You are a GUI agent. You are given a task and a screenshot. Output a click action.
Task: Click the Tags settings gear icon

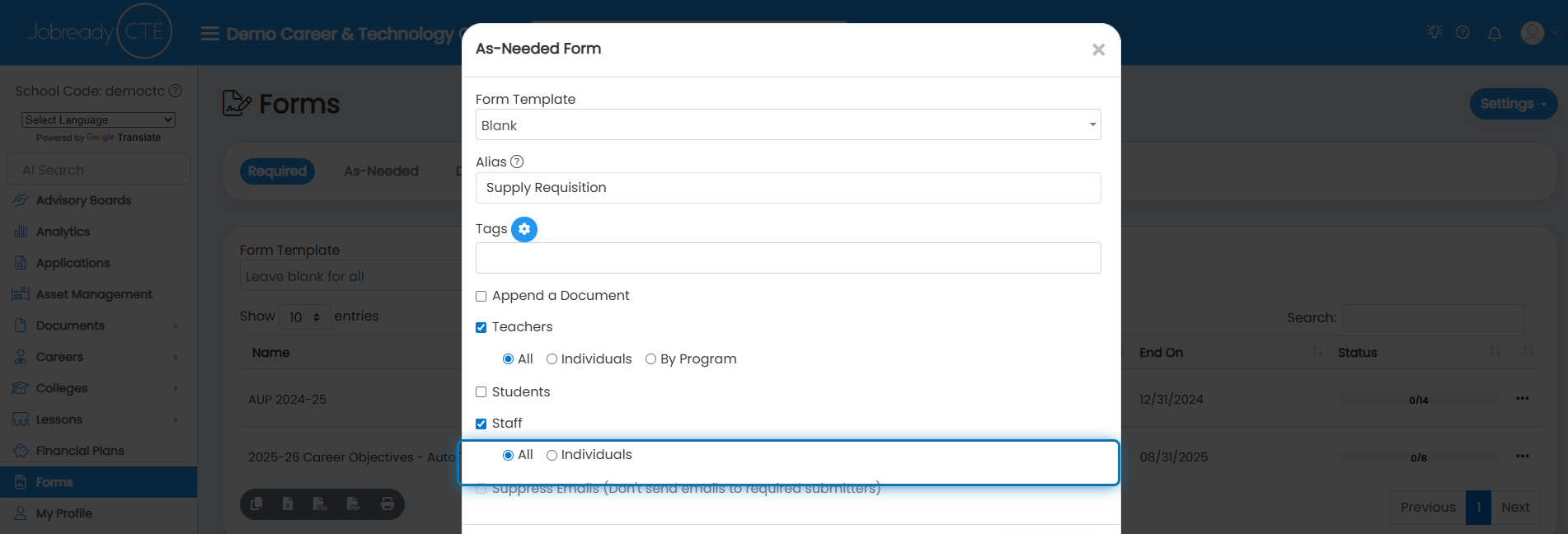524,229
